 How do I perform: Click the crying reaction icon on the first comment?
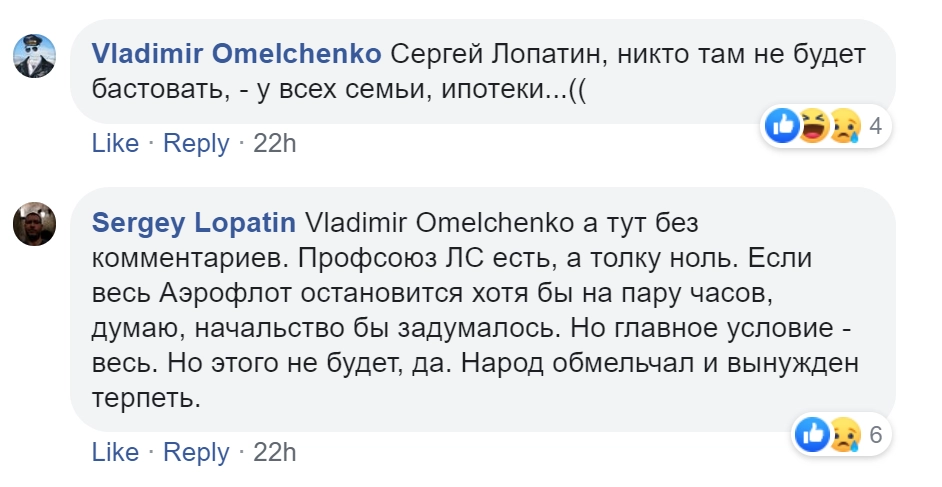842,126
